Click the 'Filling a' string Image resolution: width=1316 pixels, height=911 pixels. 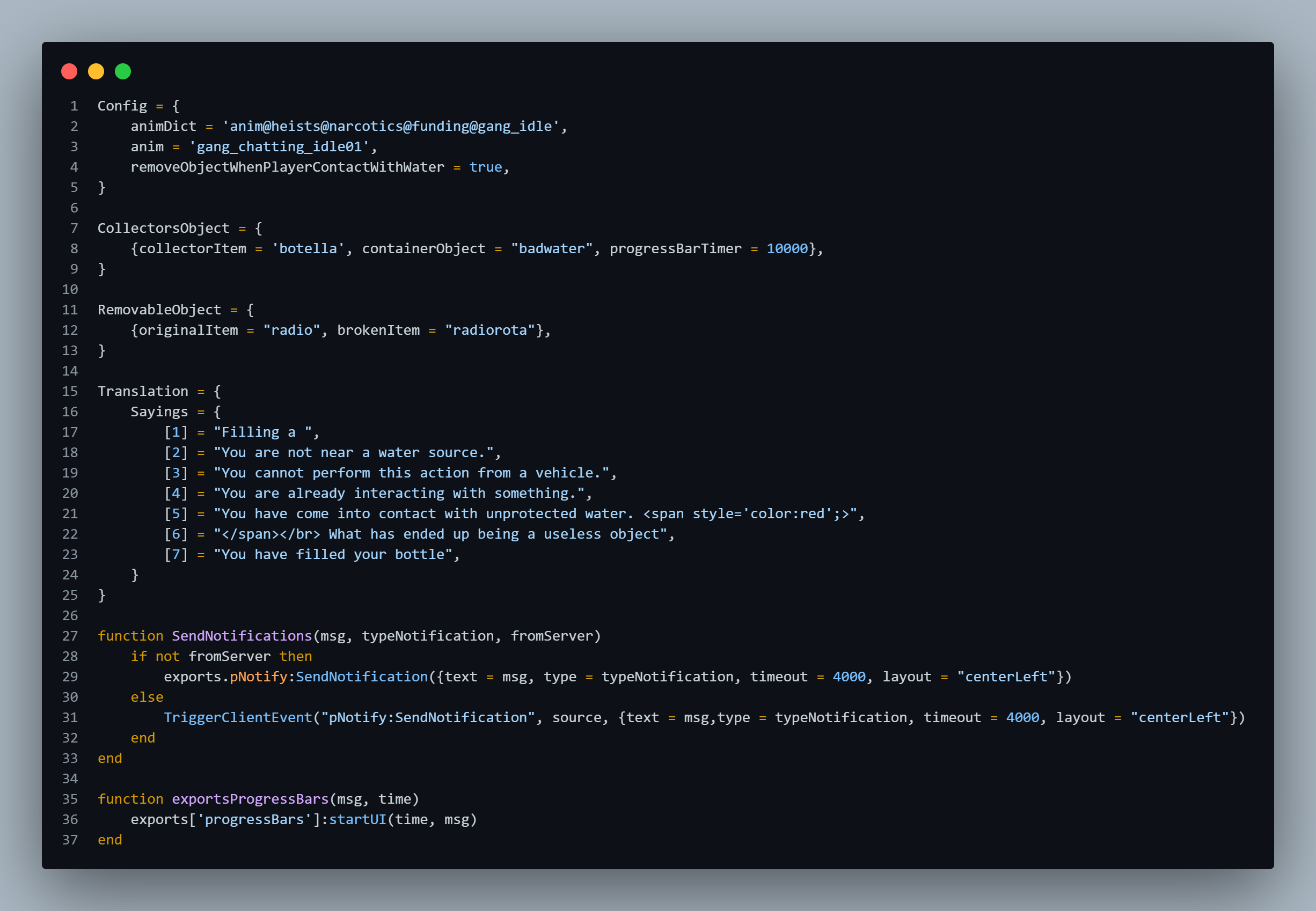pos(262,432)
